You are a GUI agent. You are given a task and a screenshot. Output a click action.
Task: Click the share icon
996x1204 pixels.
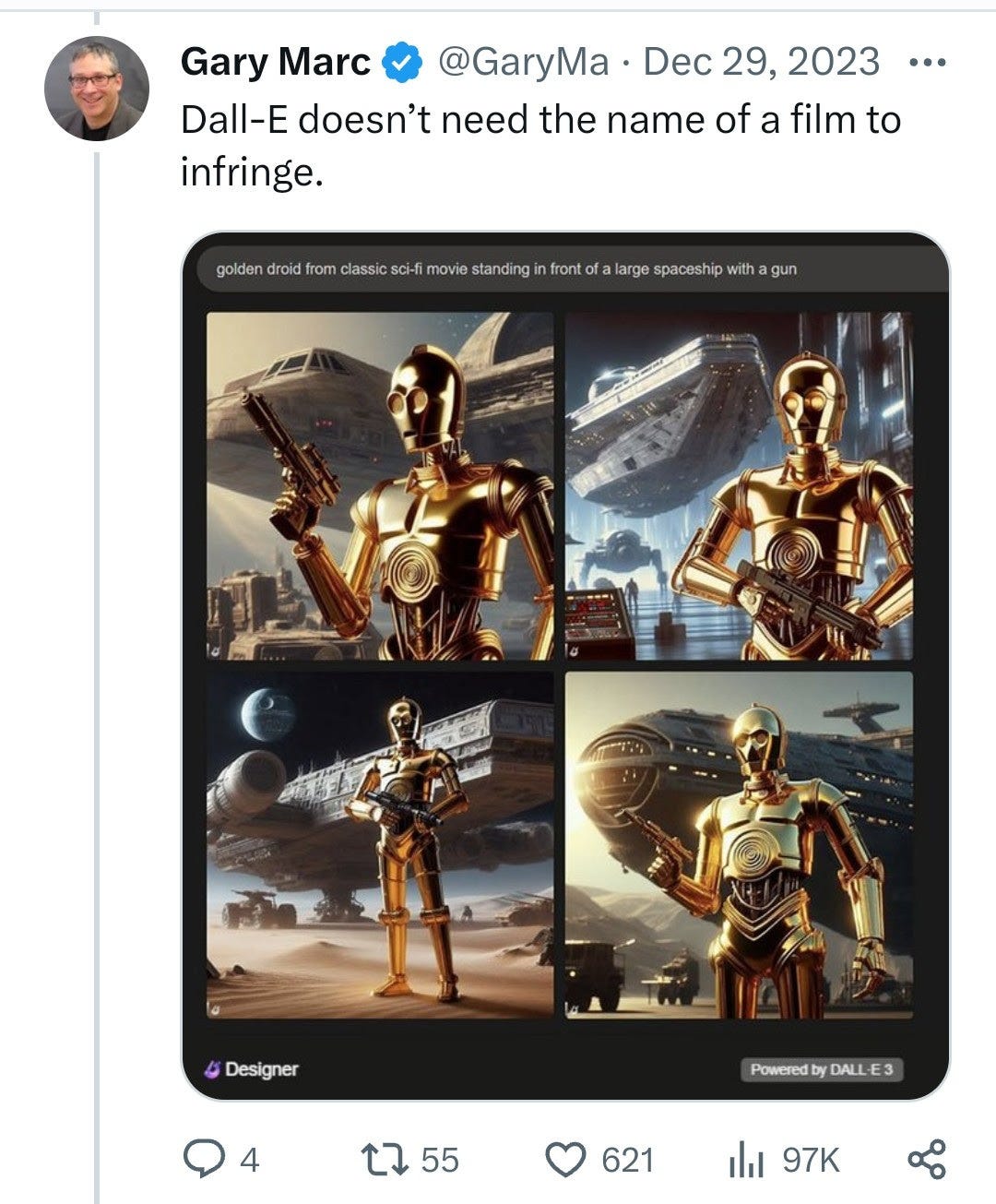tap(927, 1159)
